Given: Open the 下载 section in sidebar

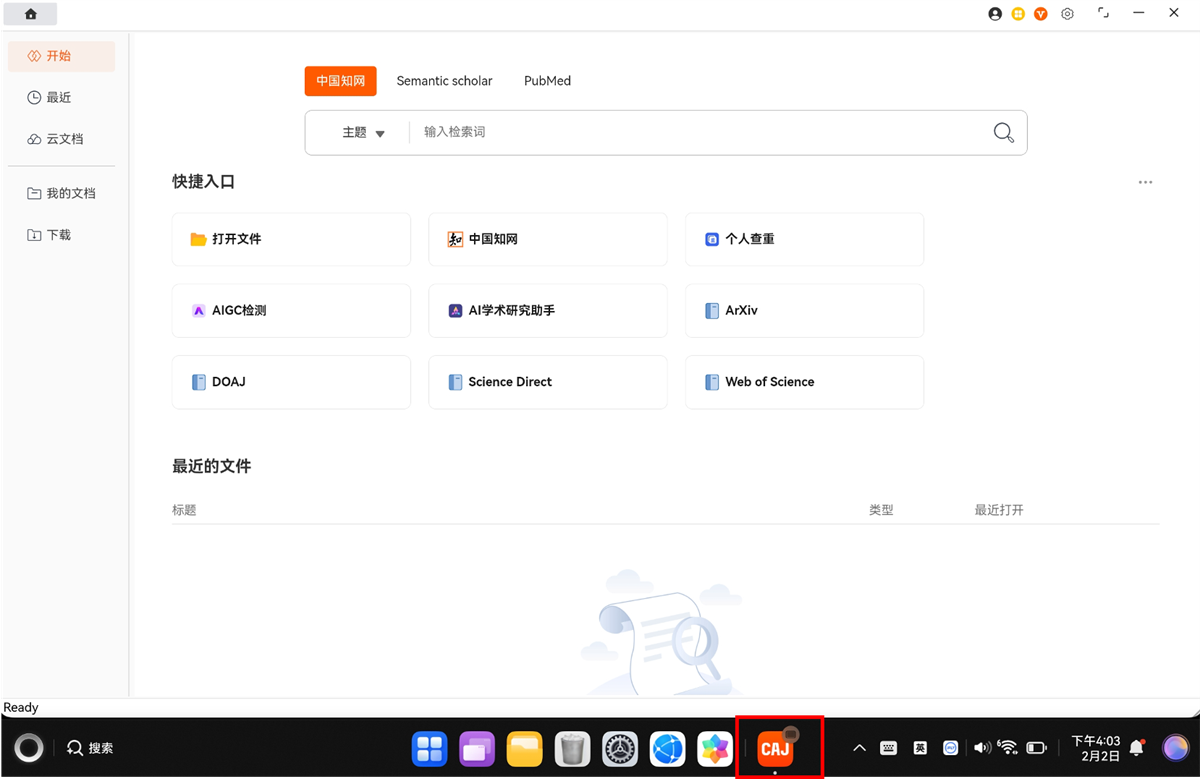Looking at the screenshot, I should (62, 234).
